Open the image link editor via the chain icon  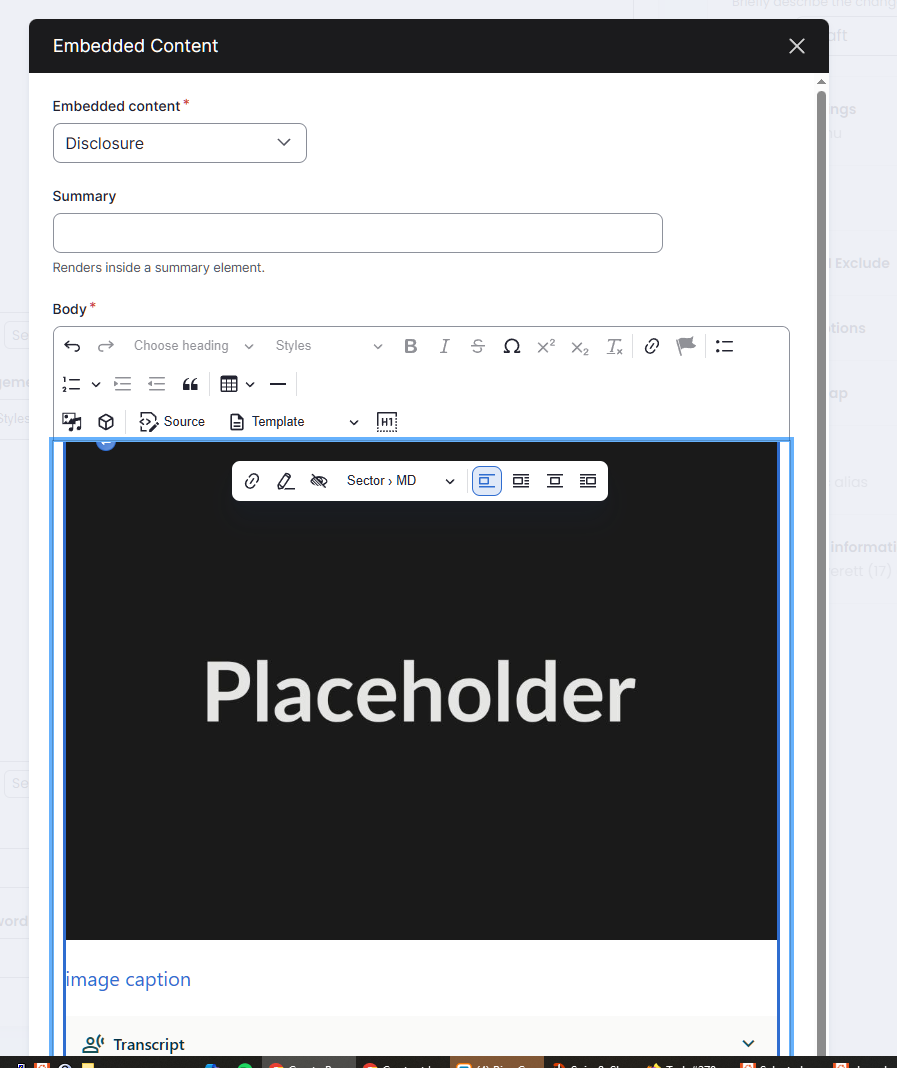click(x=251, y=480)
